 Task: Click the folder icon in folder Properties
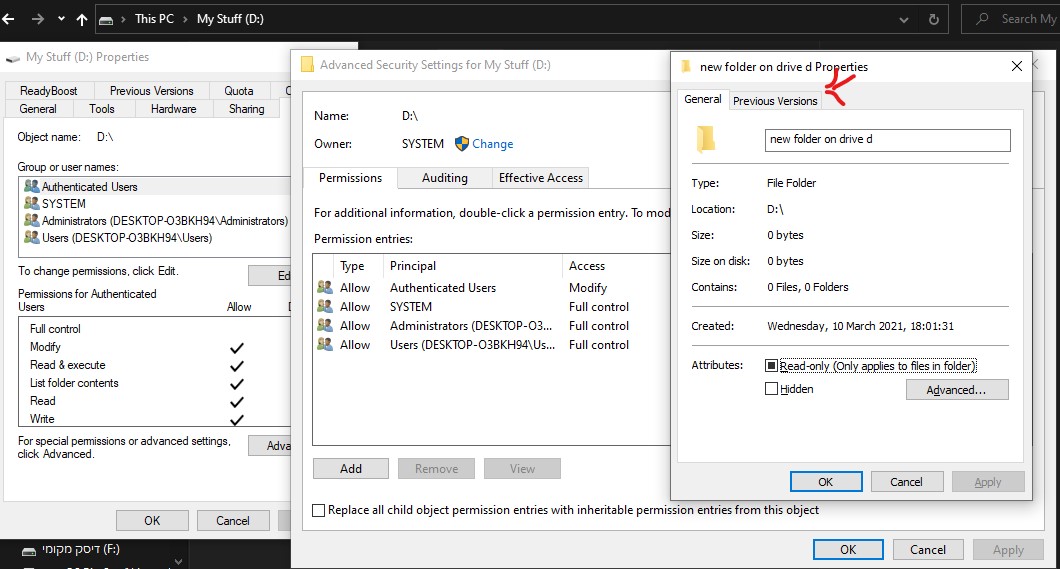(x=707, y=140)
